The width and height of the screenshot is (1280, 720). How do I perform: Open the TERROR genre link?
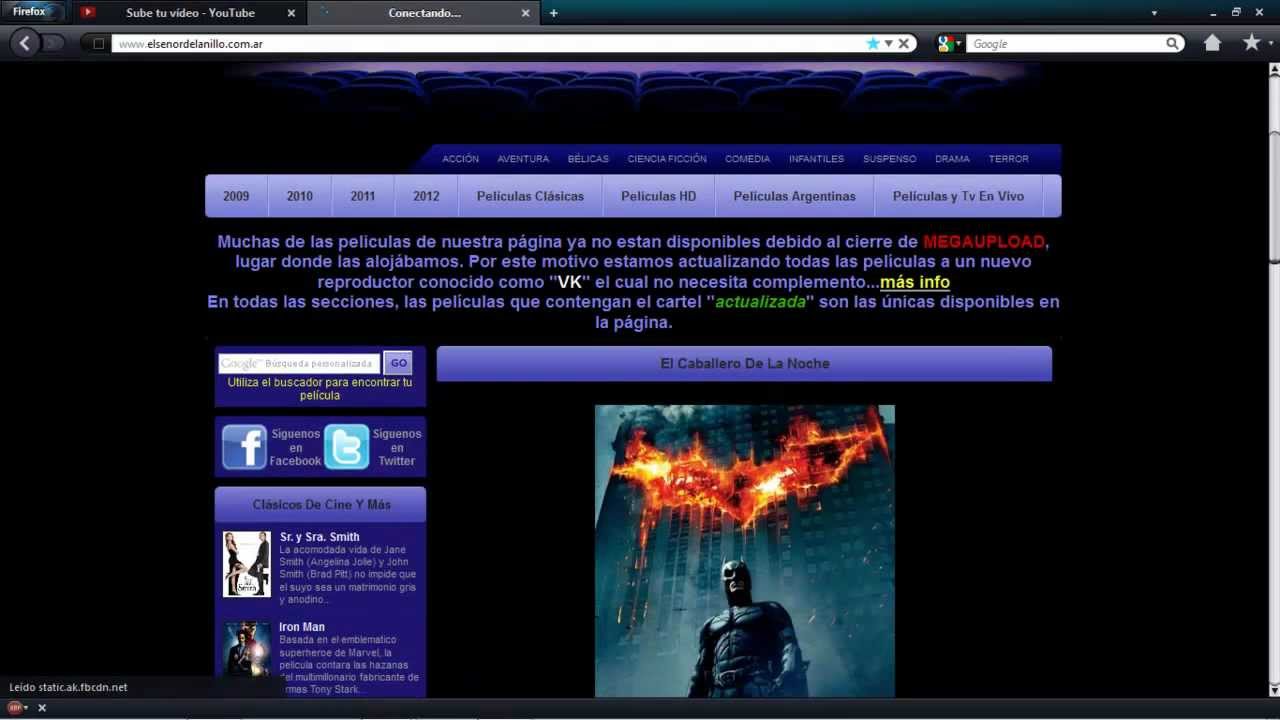(x=1009, y=159)
